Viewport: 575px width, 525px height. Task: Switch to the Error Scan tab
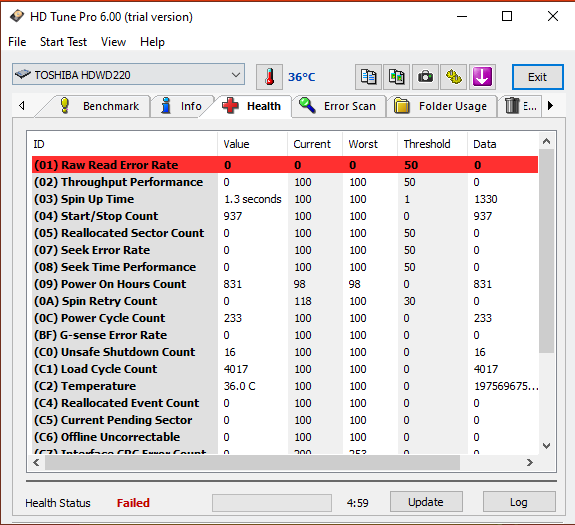[x=338, y=106]
